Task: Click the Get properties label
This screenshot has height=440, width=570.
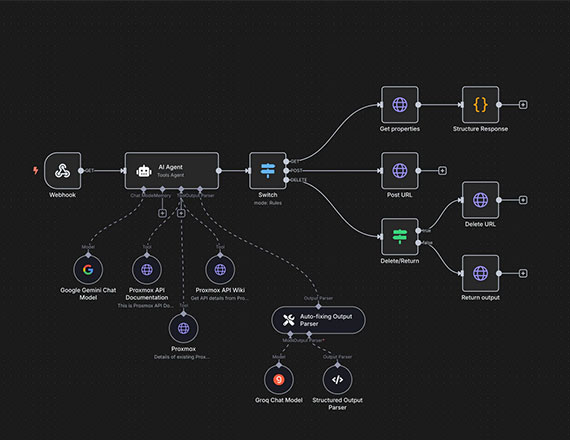Action: (x=400, y=129)
